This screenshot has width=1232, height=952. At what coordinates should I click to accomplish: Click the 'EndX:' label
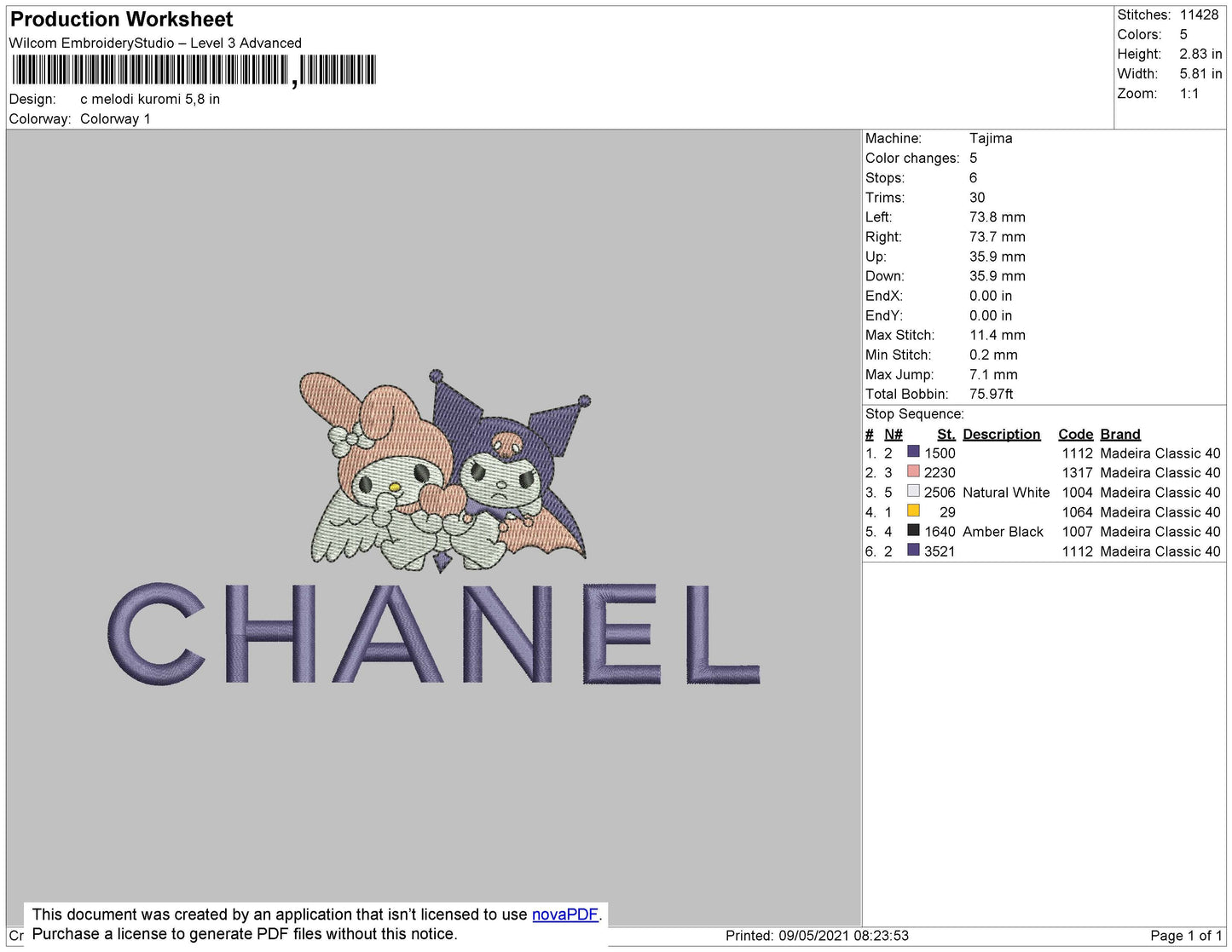pos(884,296)
